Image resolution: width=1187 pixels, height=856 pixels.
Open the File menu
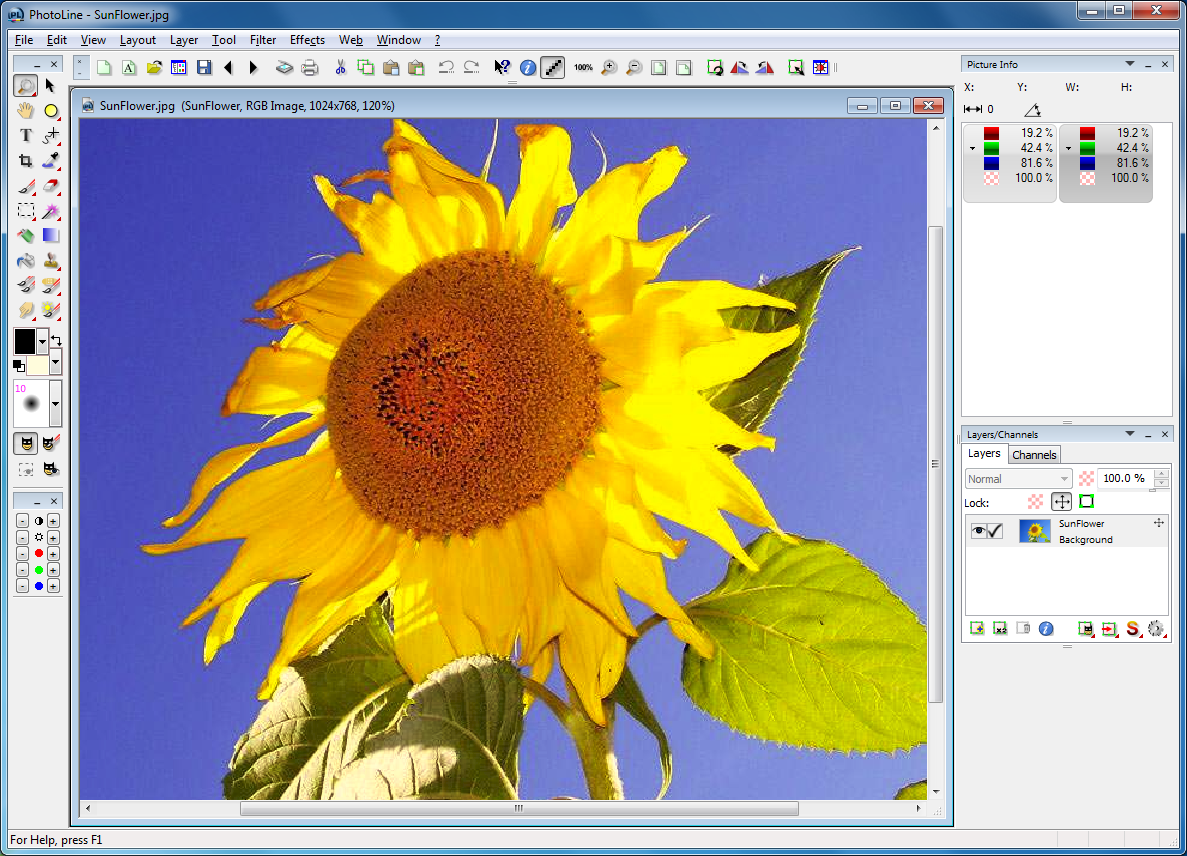[x=23, y=40]
